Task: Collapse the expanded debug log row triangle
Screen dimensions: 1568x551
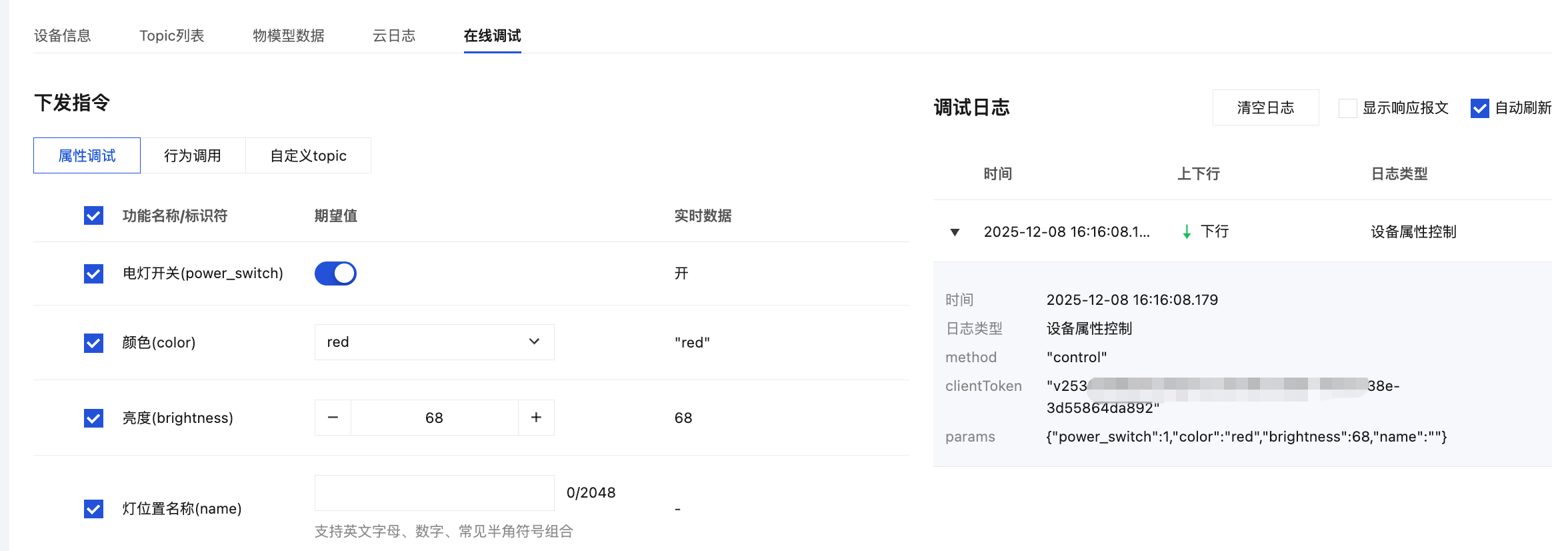Action: (955, 232)
